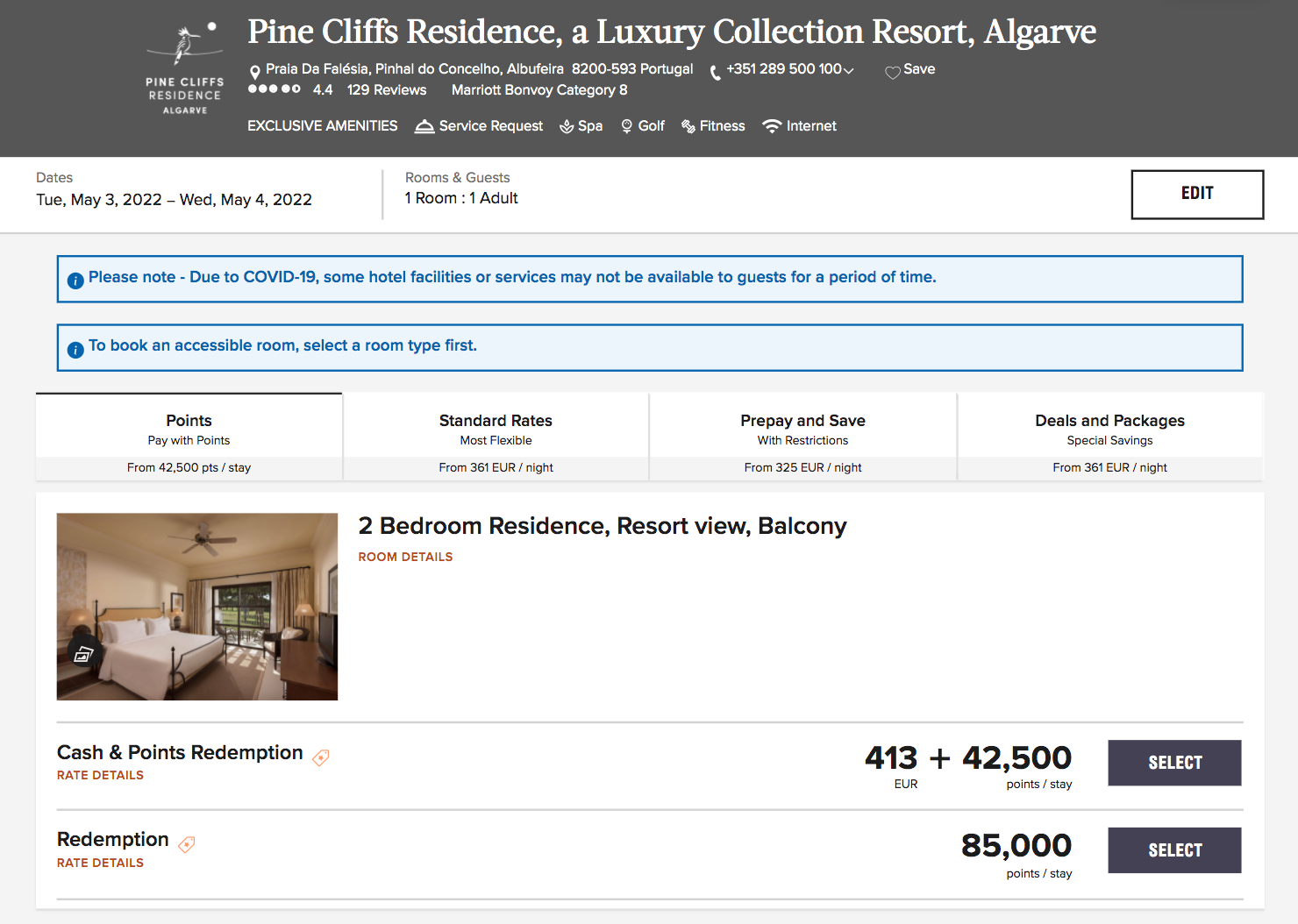The height and width of the screenshot is (924, 1298).
Task: Select the 85,000 points Redemption rate
Action: [1174, 850]
